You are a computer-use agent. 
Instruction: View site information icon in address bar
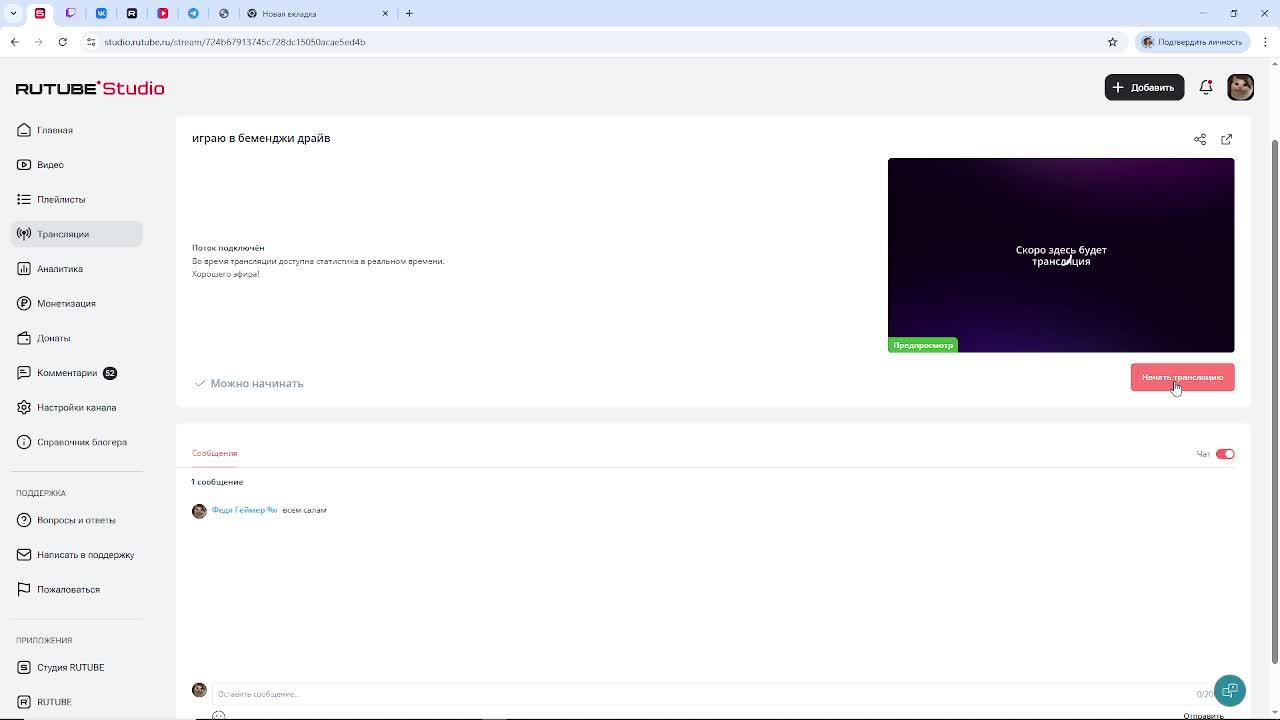coord(90,42)
